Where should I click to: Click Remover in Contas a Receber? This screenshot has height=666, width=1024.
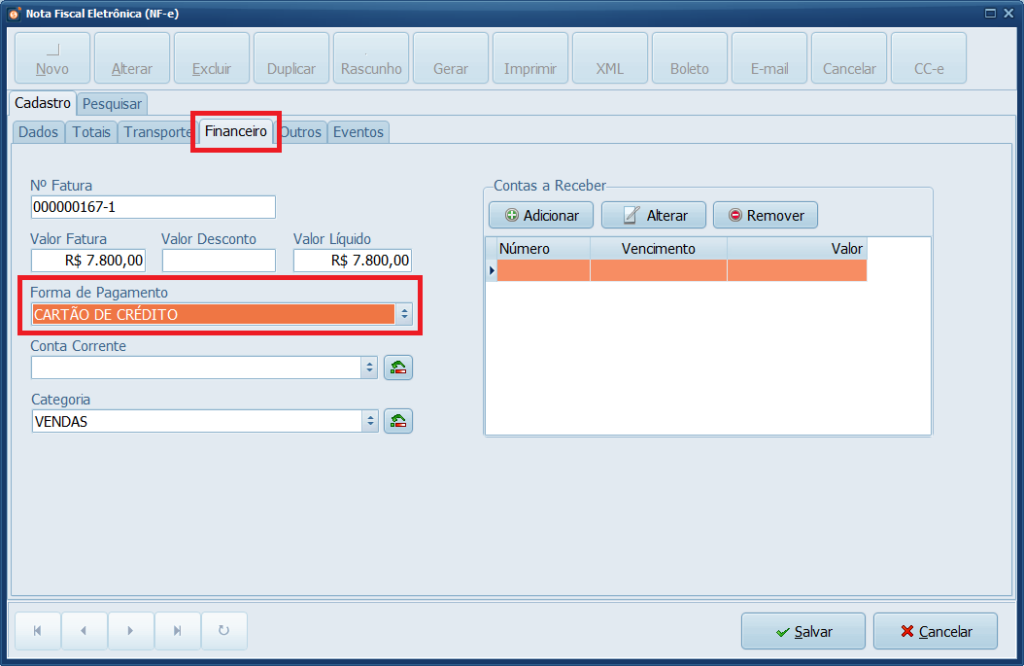click(x=765, y=215)
